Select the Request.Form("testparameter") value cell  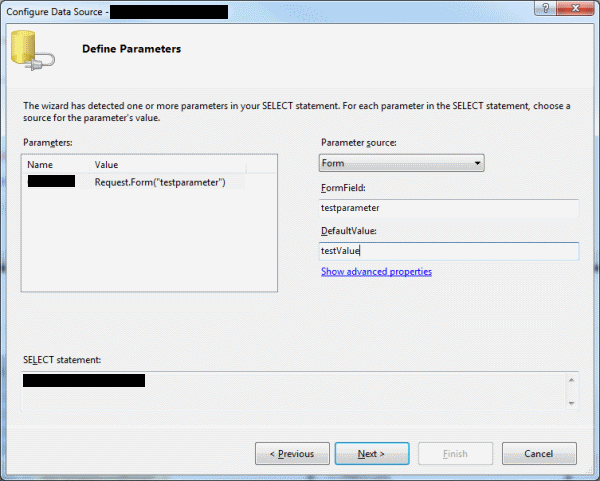[x=160, y=182]
